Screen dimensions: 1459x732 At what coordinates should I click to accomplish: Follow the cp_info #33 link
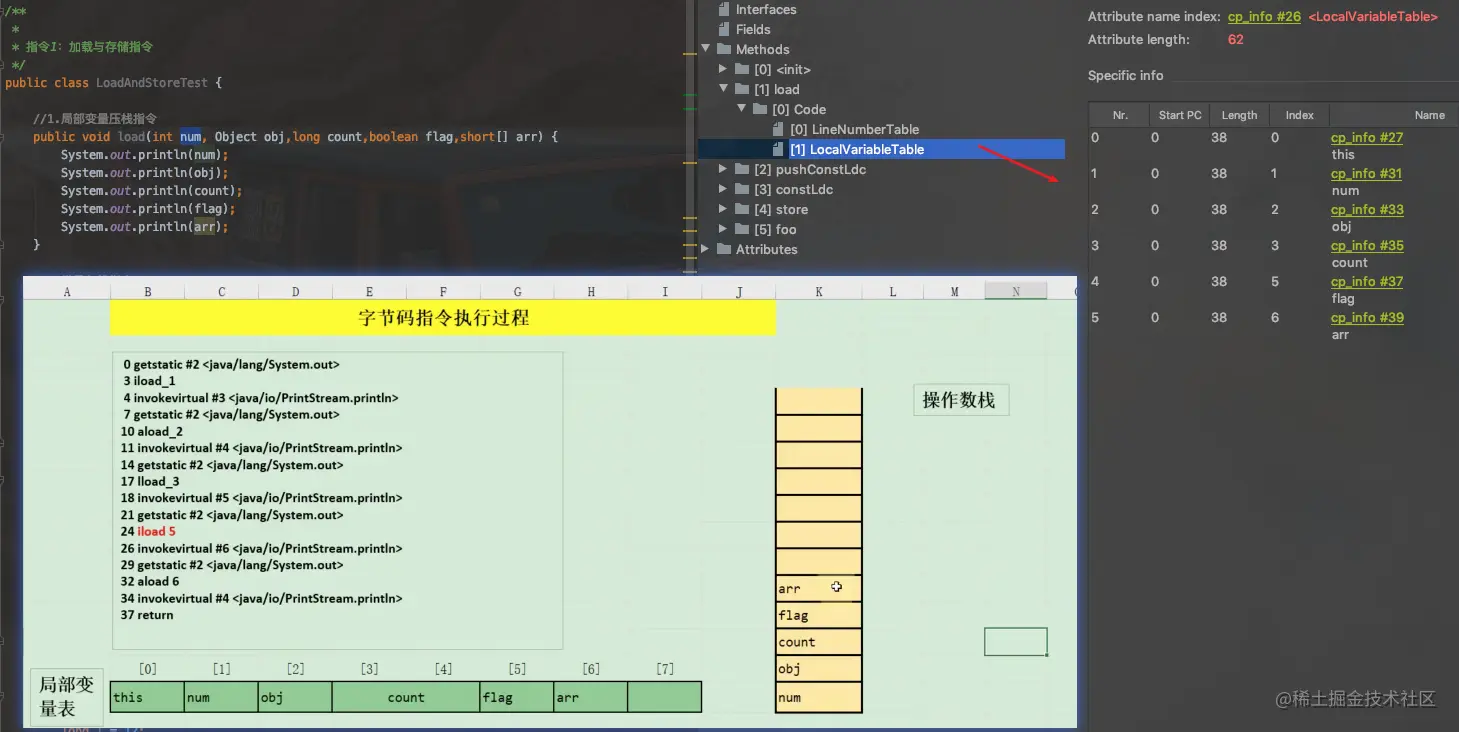tap(1366, 209)
